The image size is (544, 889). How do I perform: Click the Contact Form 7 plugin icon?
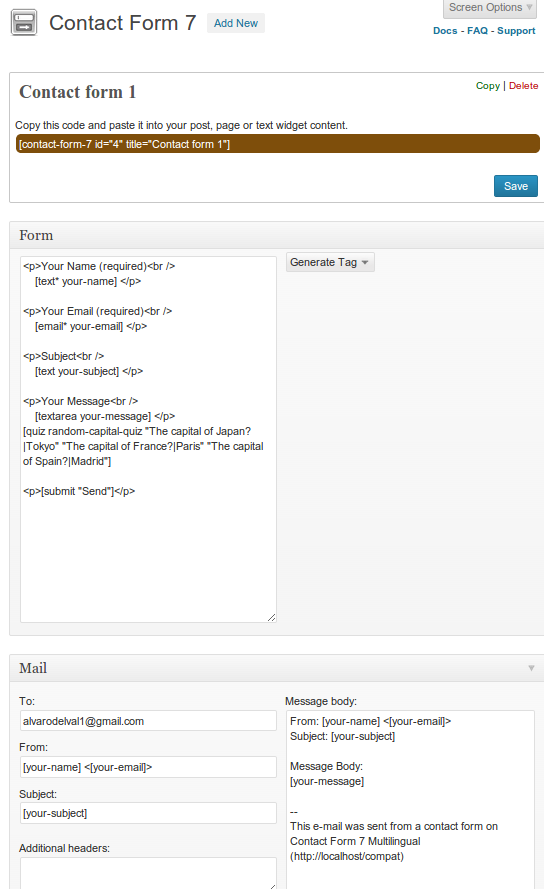point(24,23)
